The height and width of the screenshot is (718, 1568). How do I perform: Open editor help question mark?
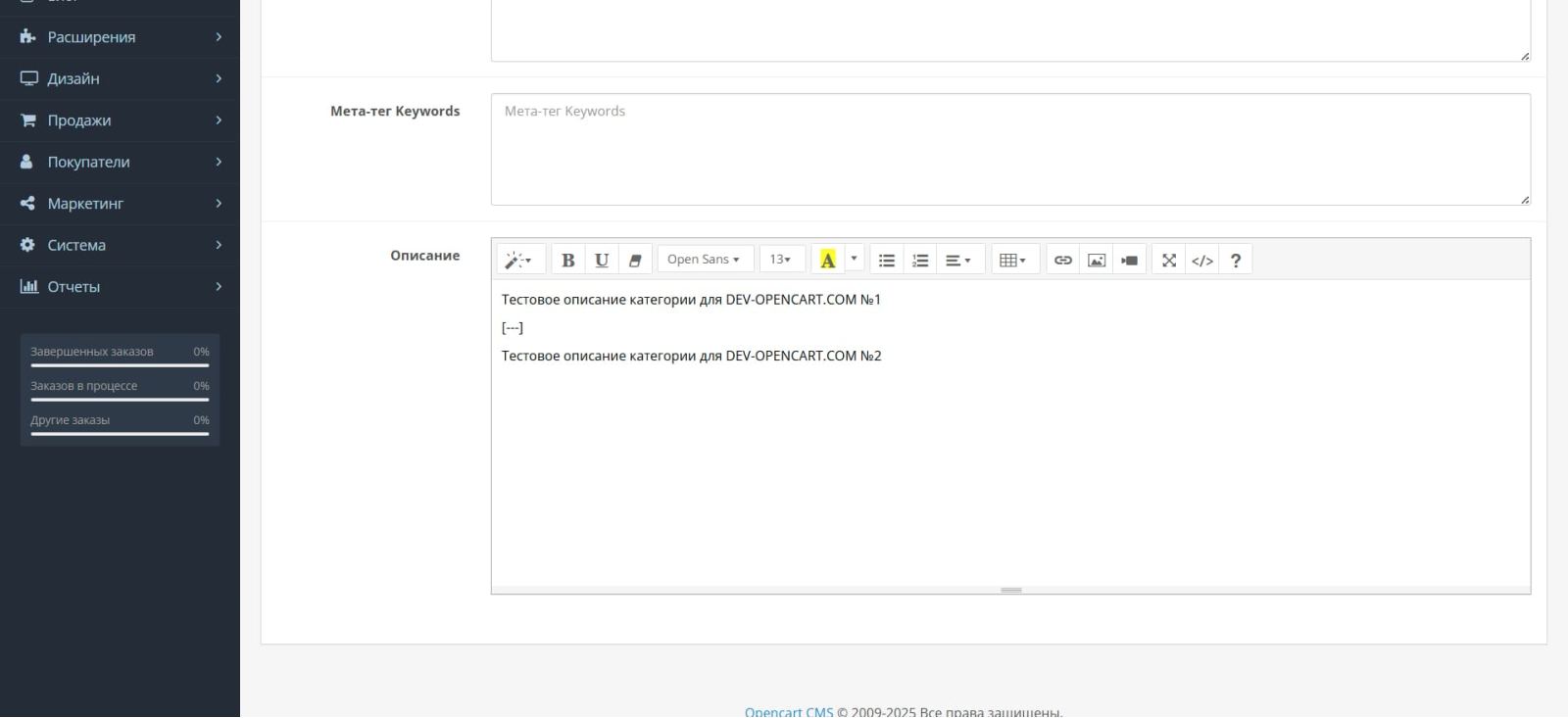coord(1236,260)
